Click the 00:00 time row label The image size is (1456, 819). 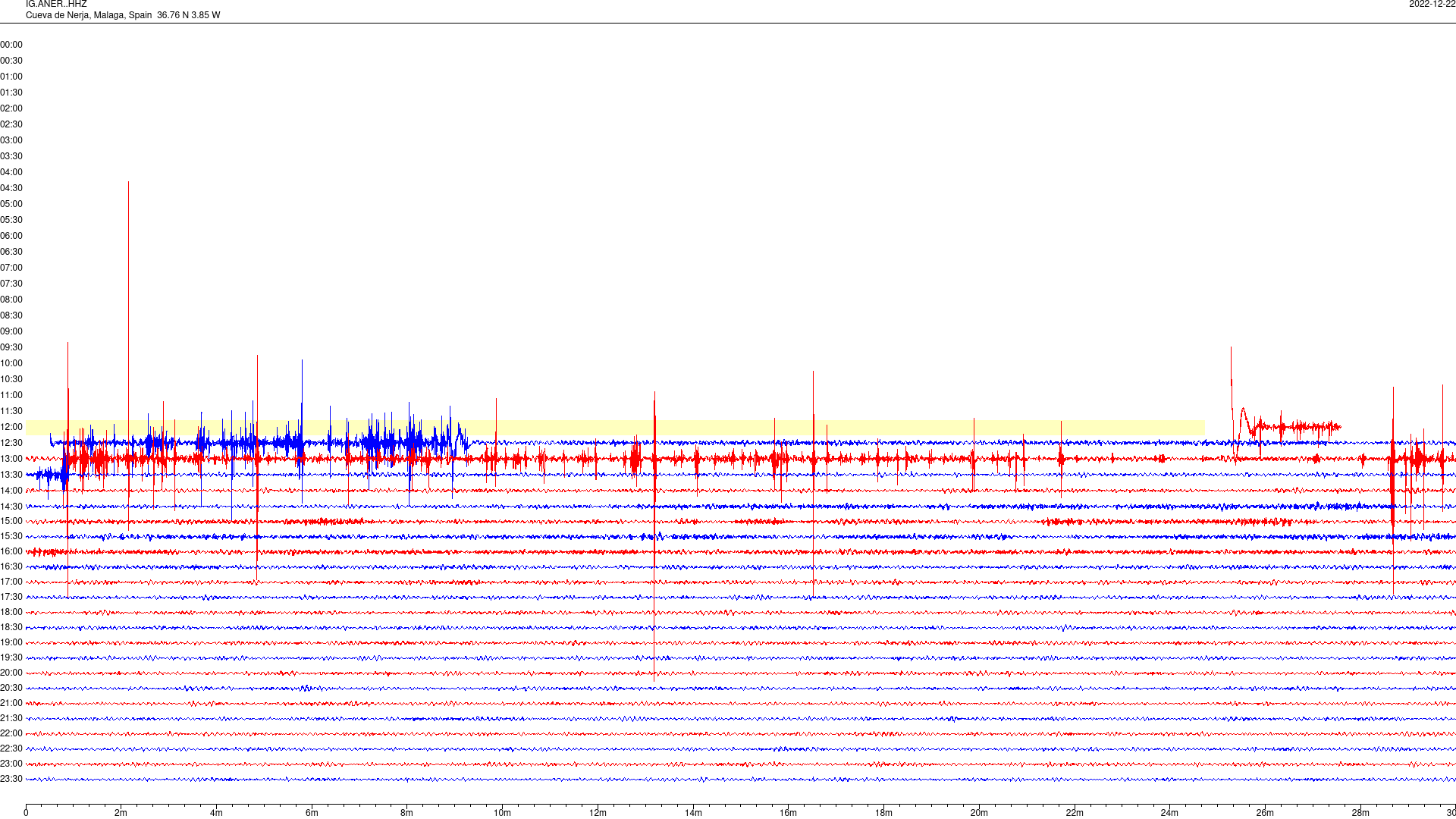pos(11,45)
